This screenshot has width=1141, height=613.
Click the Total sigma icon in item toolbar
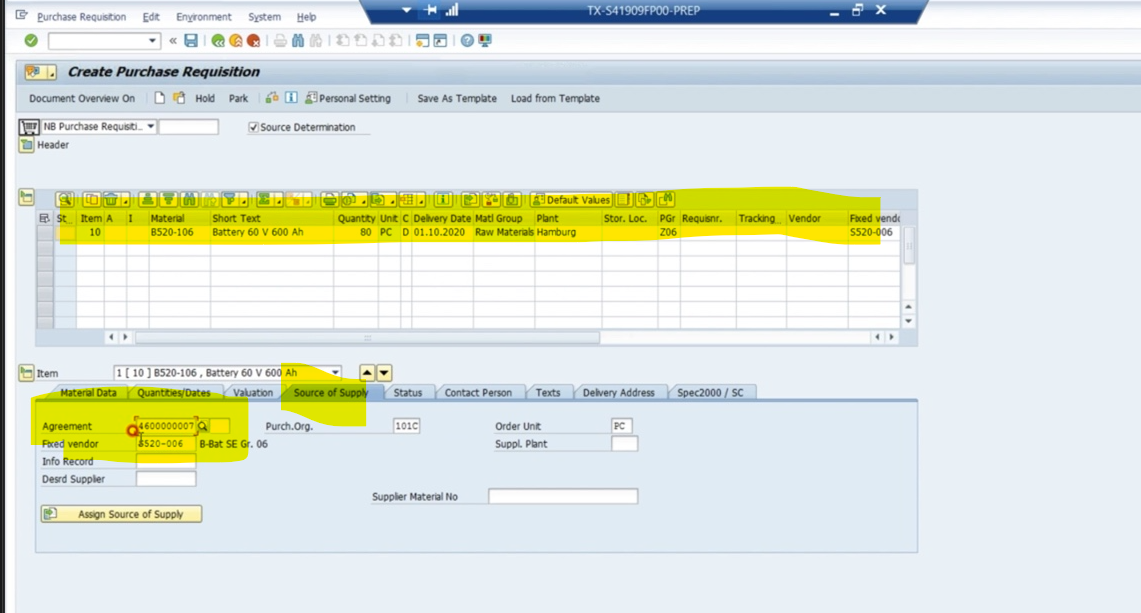point(264,199)
